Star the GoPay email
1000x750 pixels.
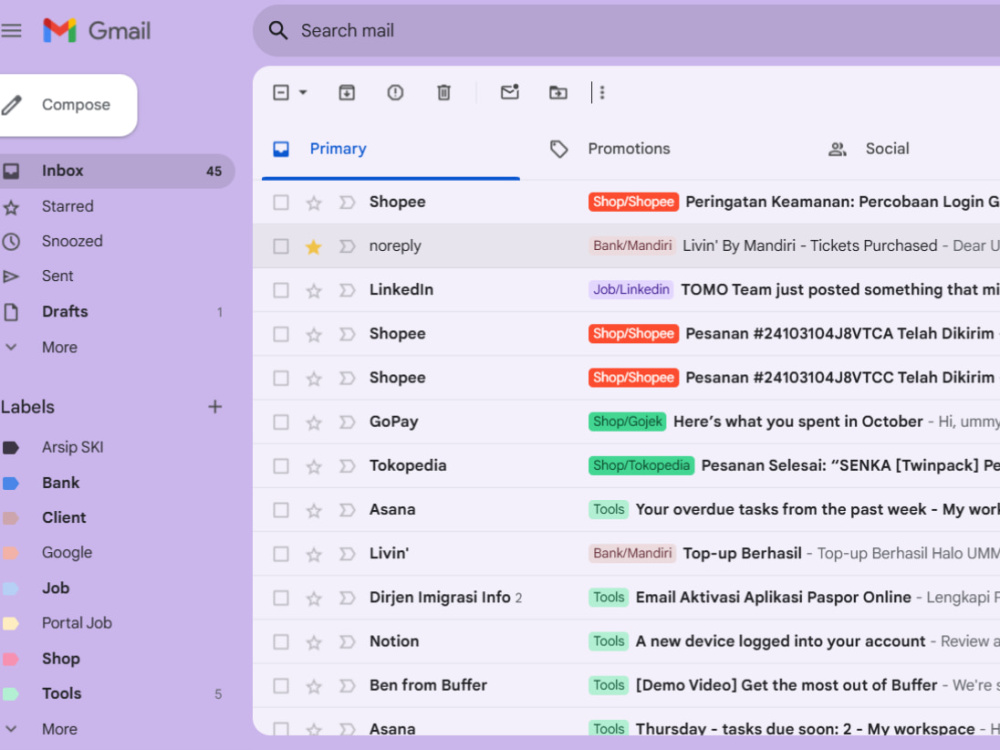(x=313, y=423)
